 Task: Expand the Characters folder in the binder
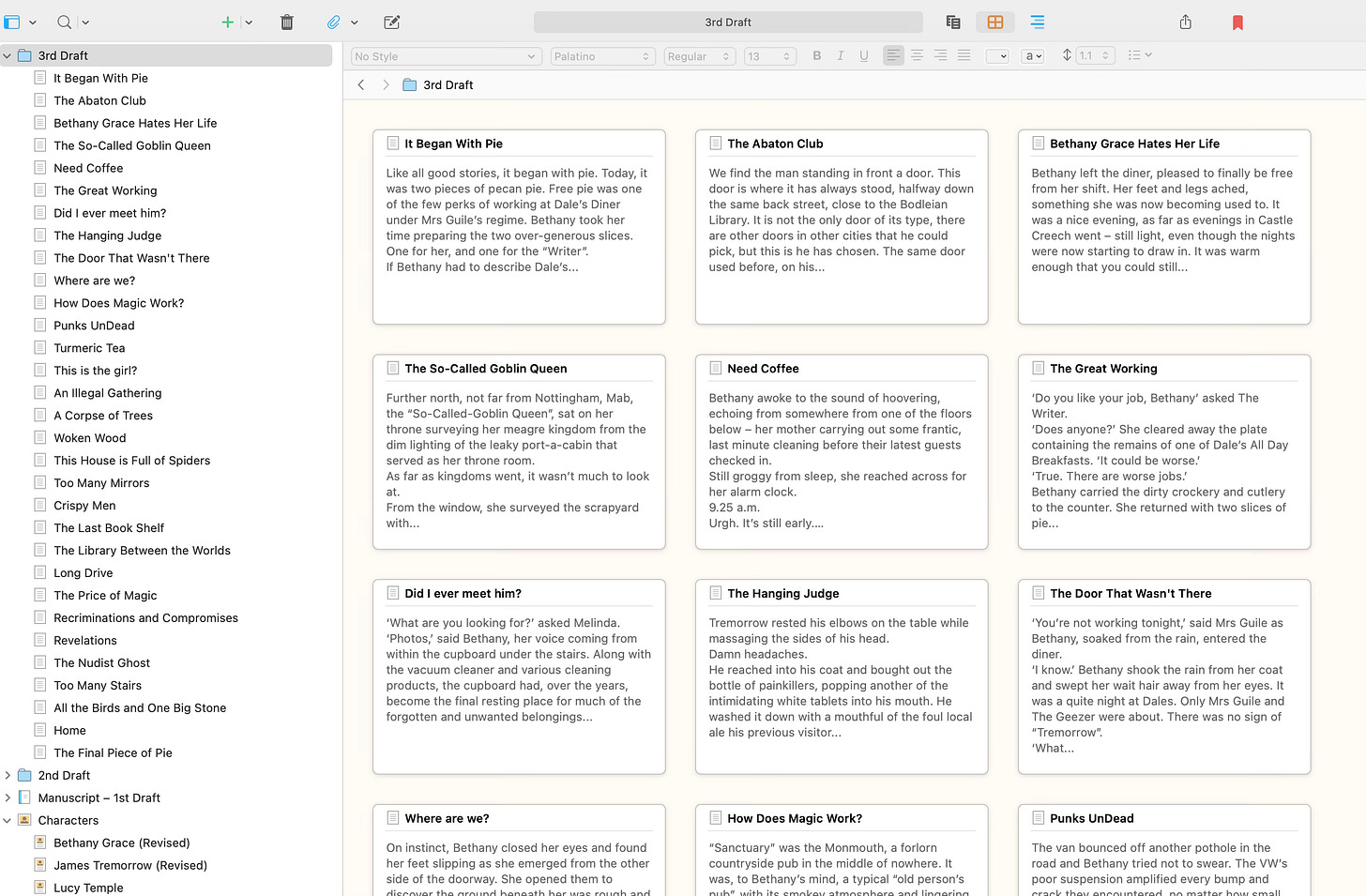pos(8,819)
